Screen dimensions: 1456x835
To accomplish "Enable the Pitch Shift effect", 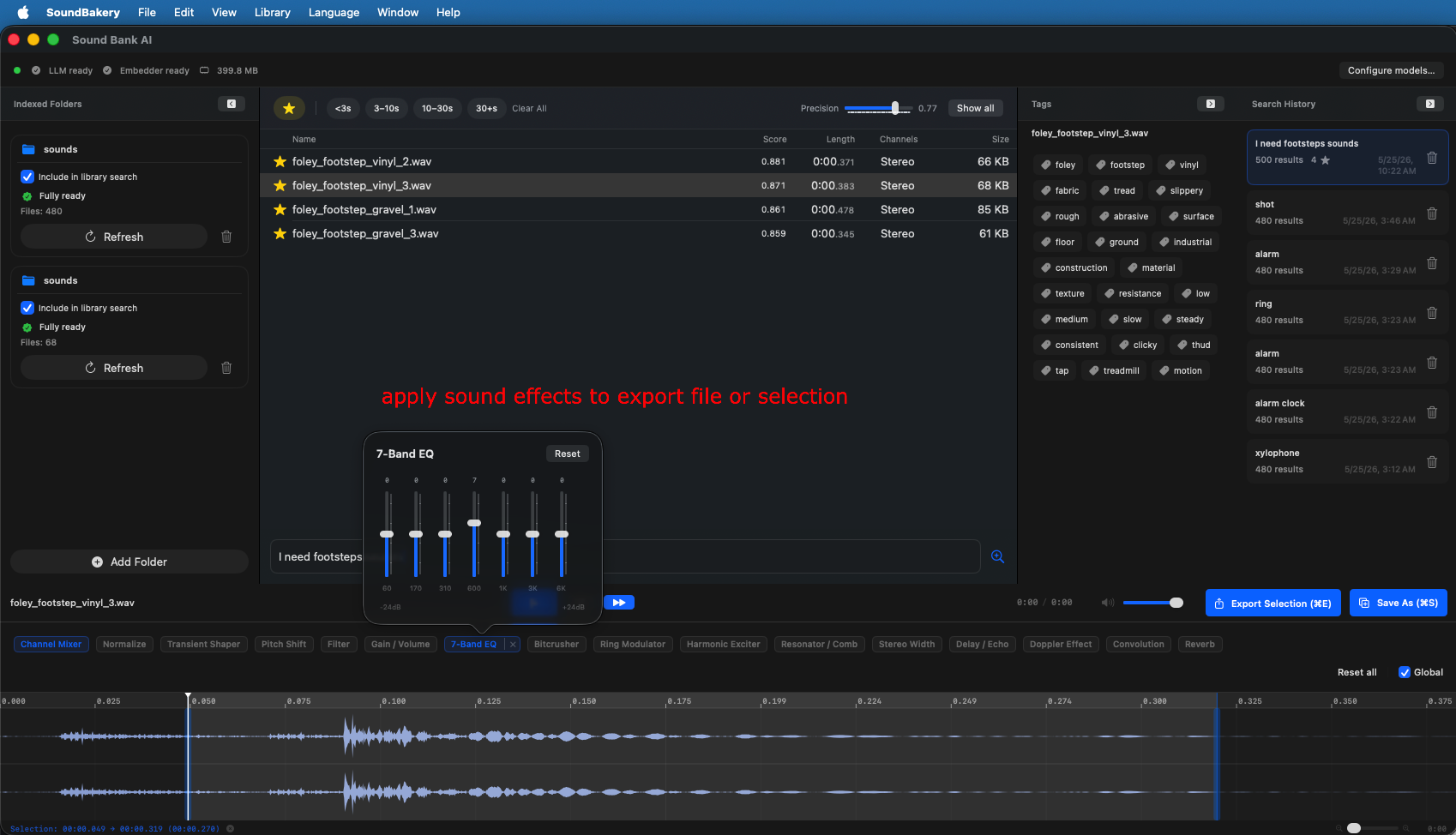I will coord(284,644).
